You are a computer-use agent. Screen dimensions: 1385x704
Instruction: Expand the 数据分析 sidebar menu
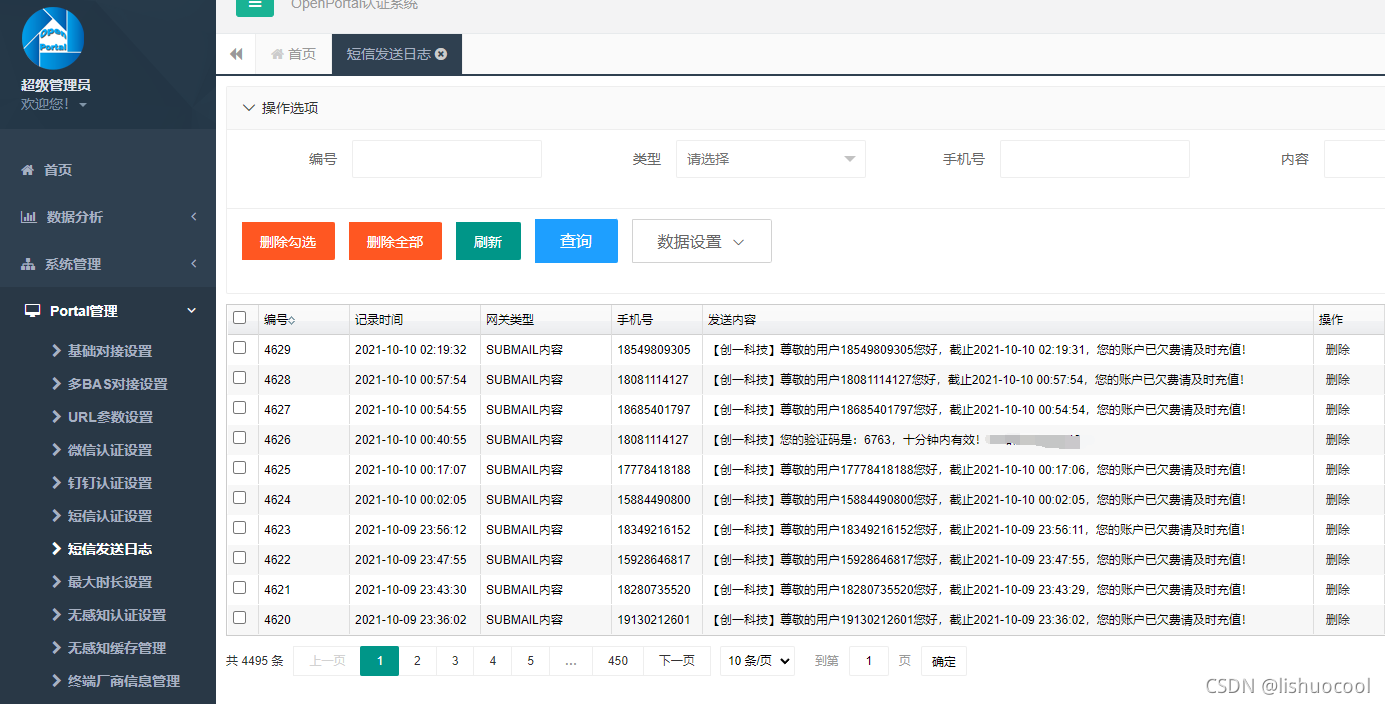point(108,217)
